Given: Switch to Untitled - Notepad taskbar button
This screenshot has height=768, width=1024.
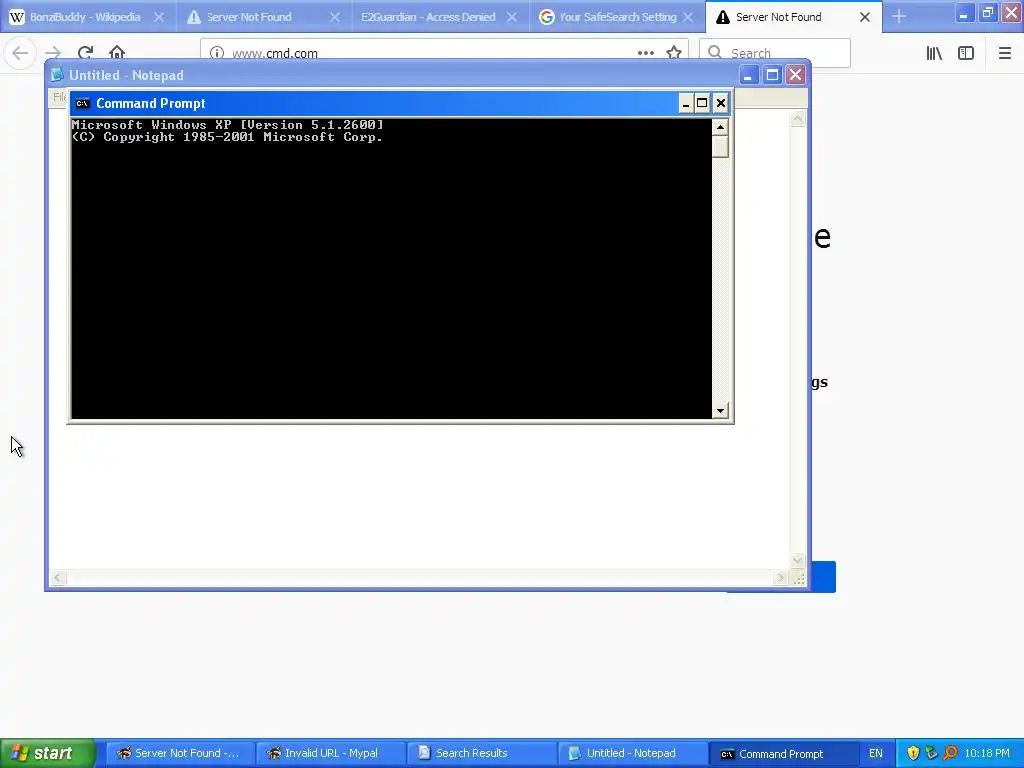Looking at the screenshot, I should (x=632, y=753).
